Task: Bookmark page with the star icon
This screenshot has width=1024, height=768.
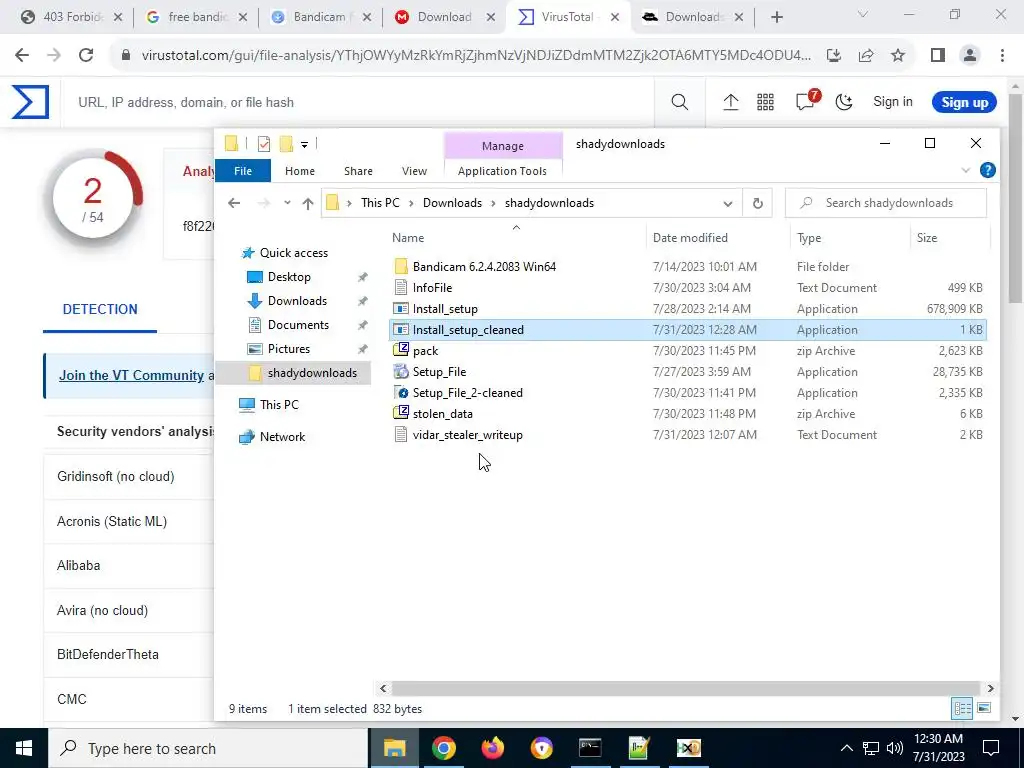Action: point(898,56)
